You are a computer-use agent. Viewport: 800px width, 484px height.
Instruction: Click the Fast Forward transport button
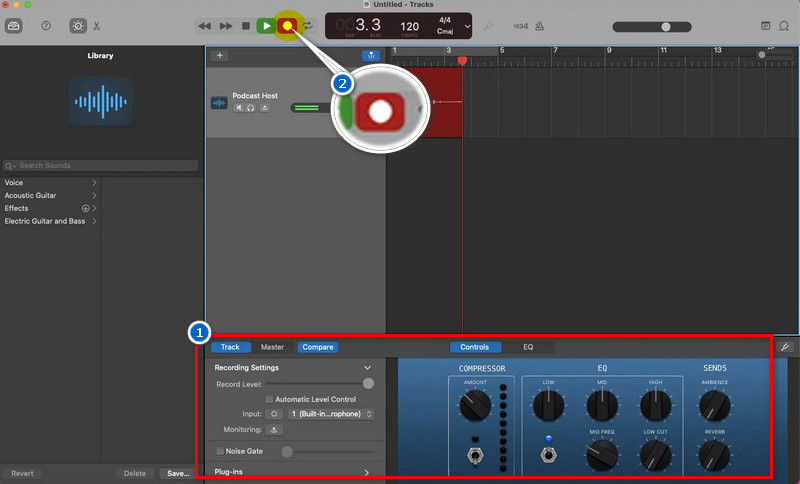[226, 26]
